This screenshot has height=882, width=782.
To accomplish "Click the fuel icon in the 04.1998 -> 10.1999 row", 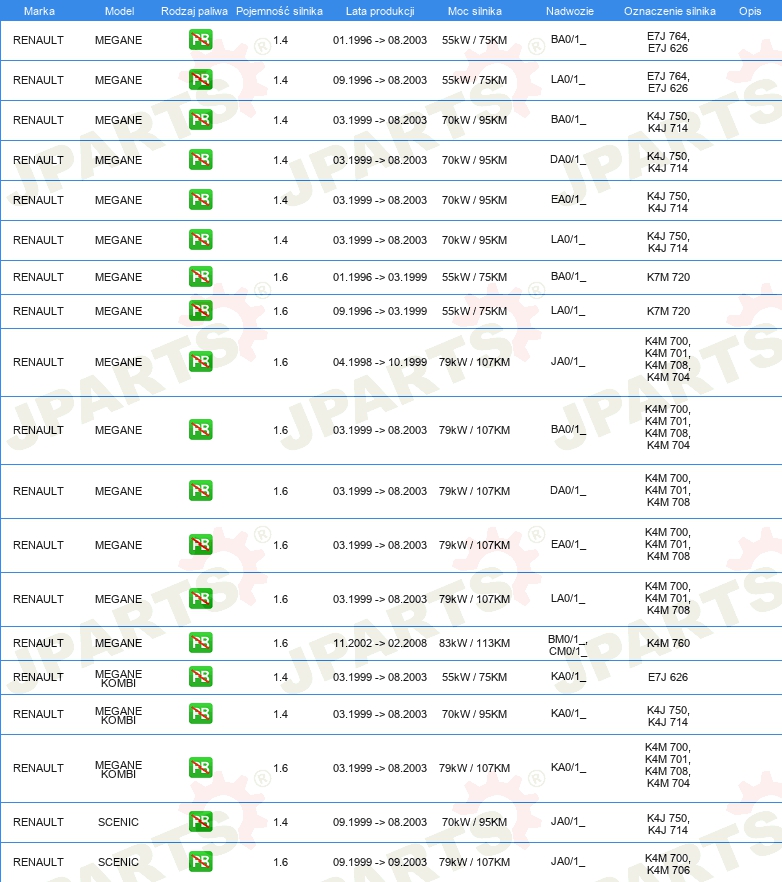I will click(x=200, y=362).
